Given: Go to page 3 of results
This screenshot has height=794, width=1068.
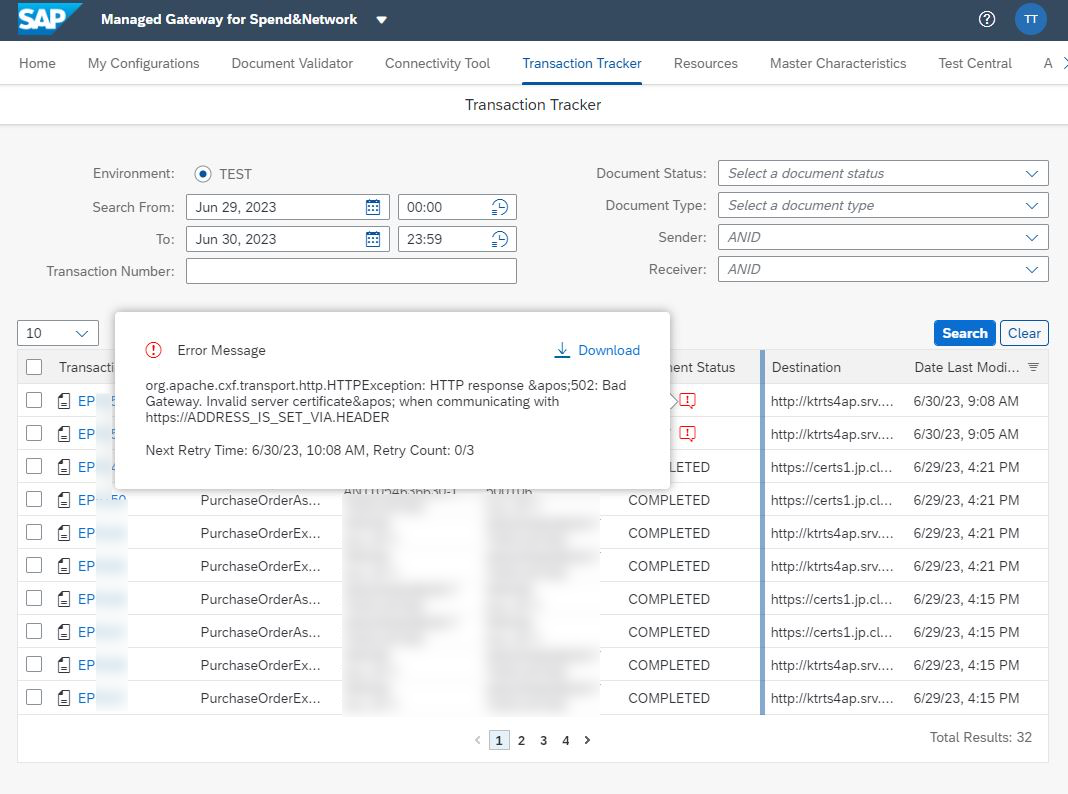Looking at the screenshot, I should 544,740.
